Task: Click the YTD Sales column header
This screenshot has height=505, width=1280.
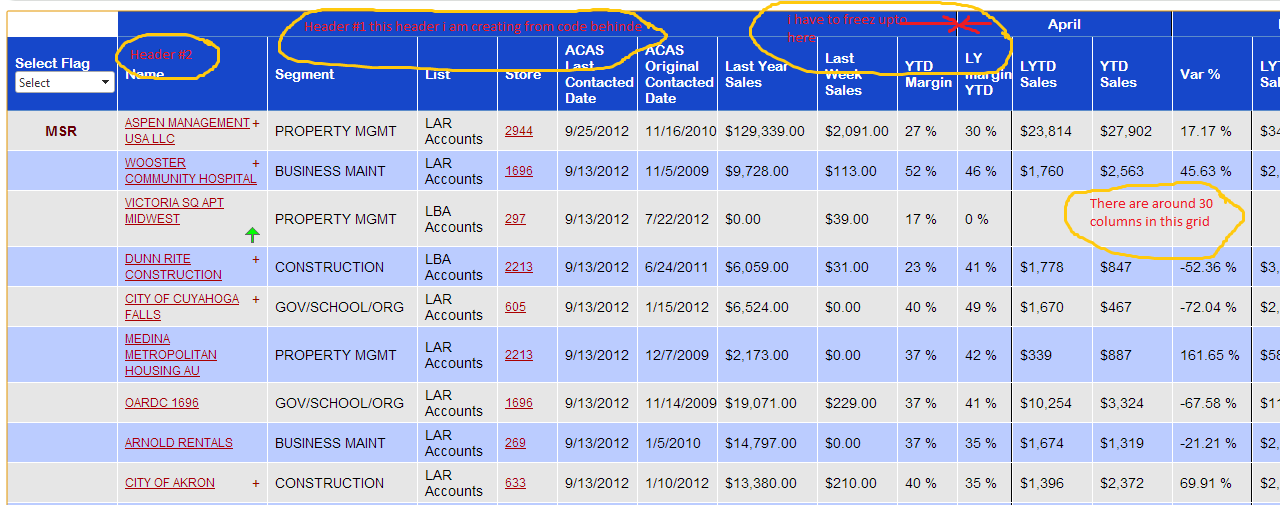Action: pos(1118,74)
